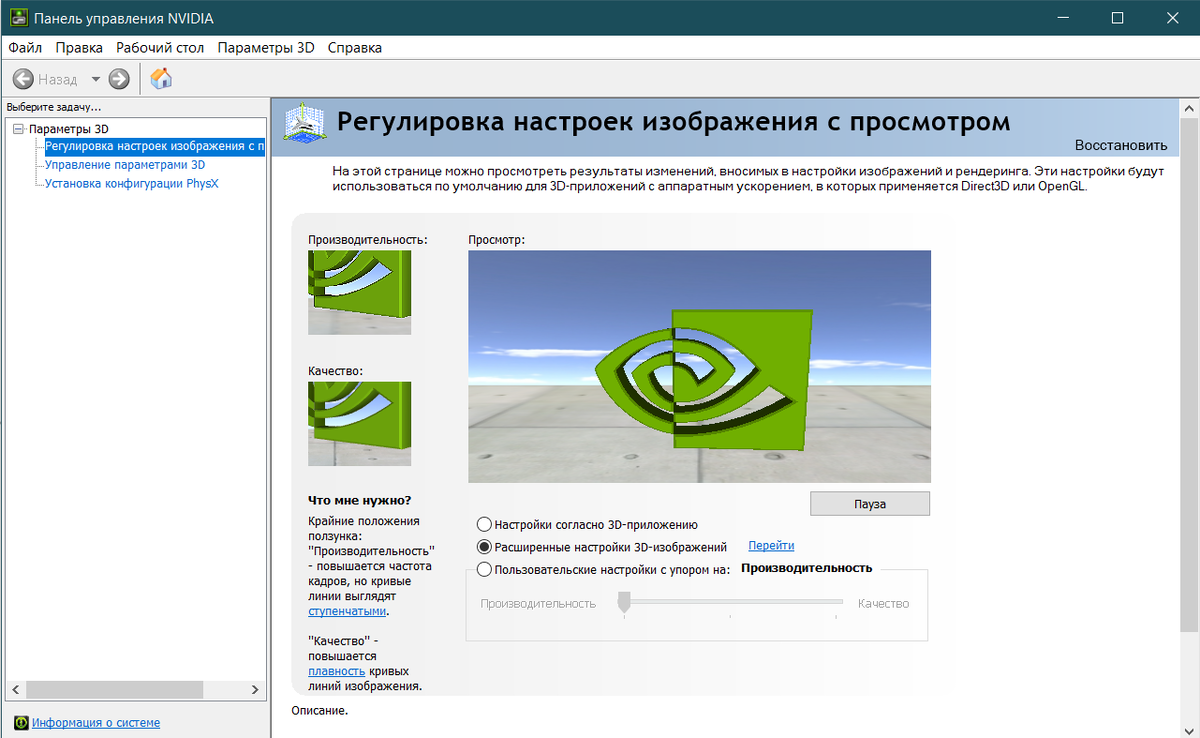The image size is (1200, 738).
Task: Click the Восстановить link
Action: [x=1121, y=145]
